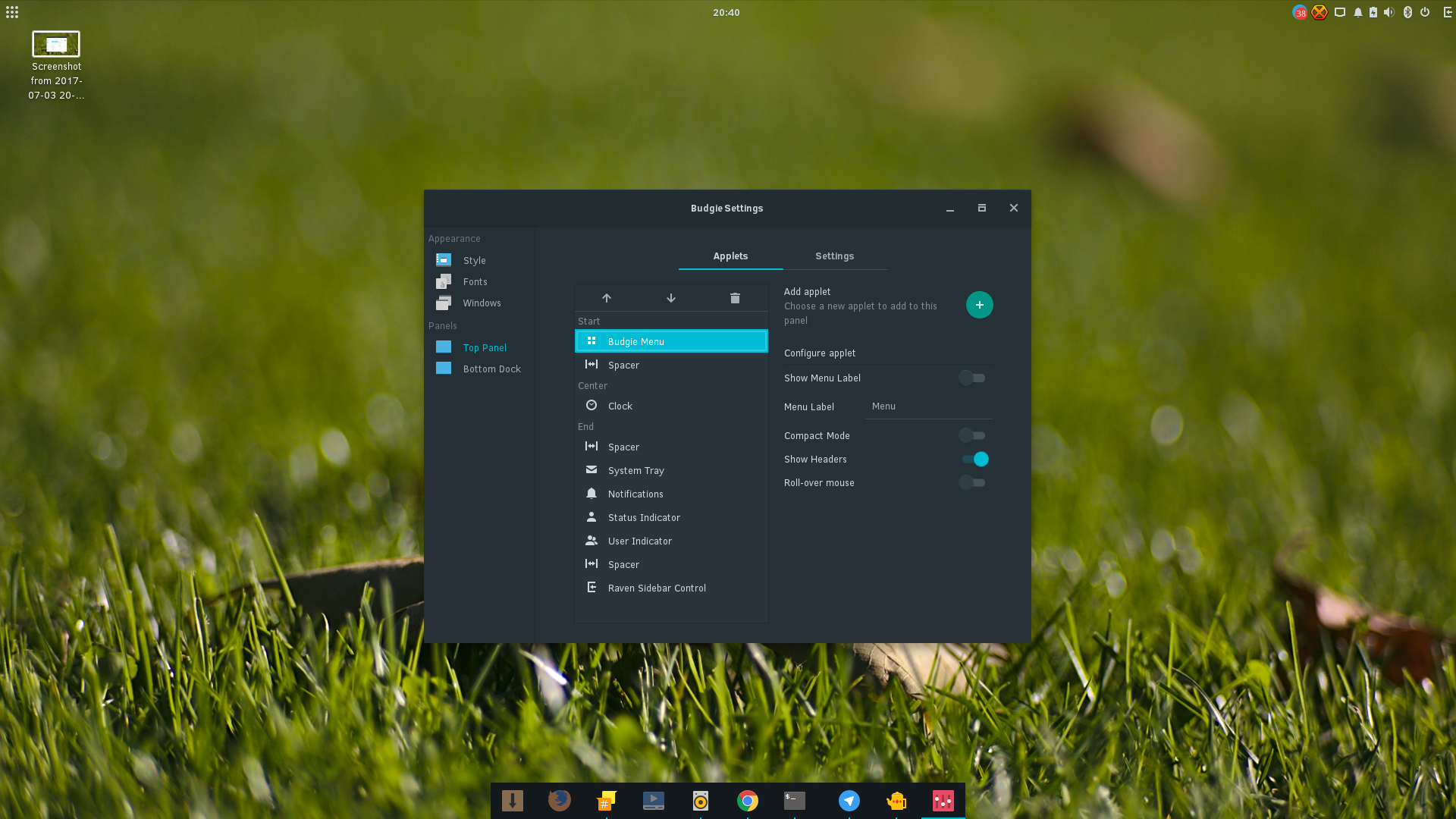This screenshot has width=1456, height=819.
Task: Delete selected applet with trash icon
Action: (x=735, y=298)
